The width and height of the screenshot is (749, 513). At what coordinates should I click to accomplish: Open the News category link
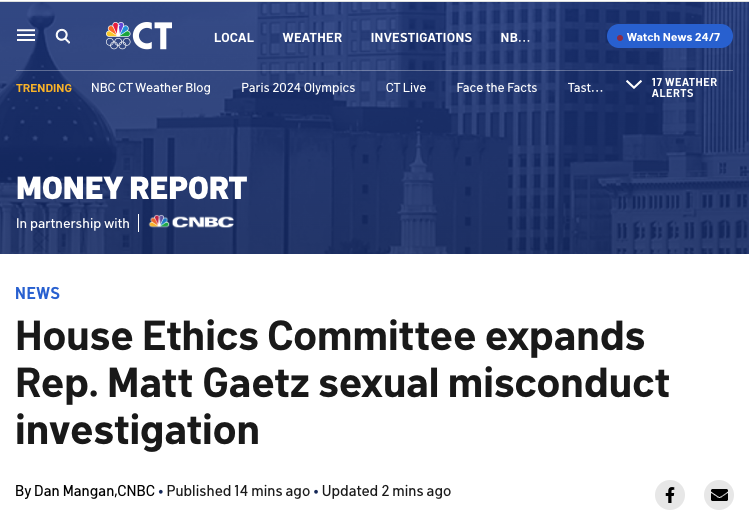pos(38,293)
